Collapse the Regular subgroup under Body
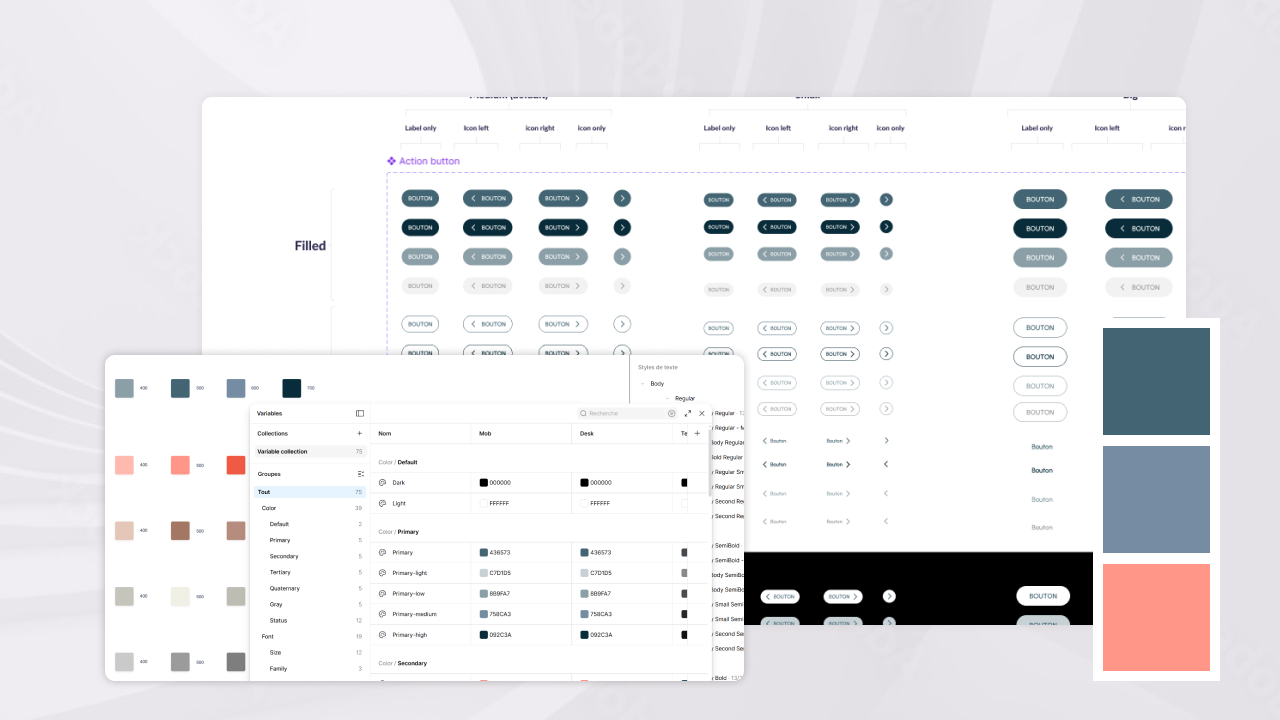 click(x=667, y=398)
